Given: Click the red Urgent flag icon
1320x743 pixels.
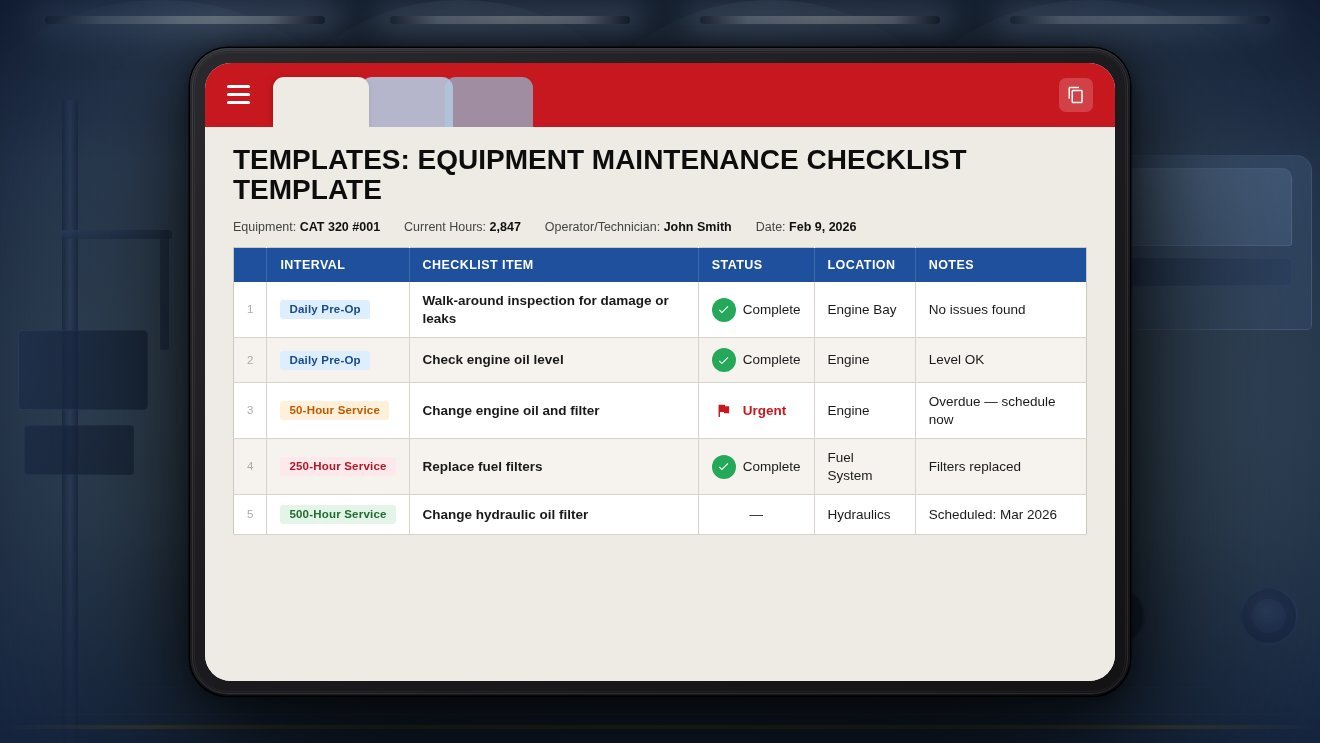Looking at the screenshot, I should coord(722,410).
